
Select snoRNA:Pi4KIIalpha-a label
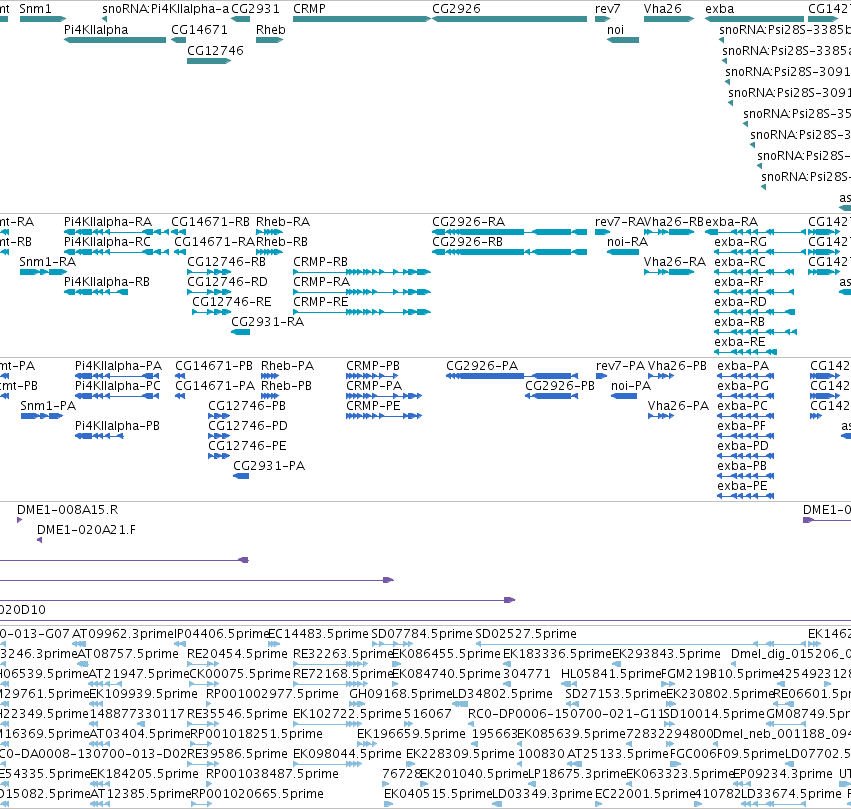click(166, 9)
